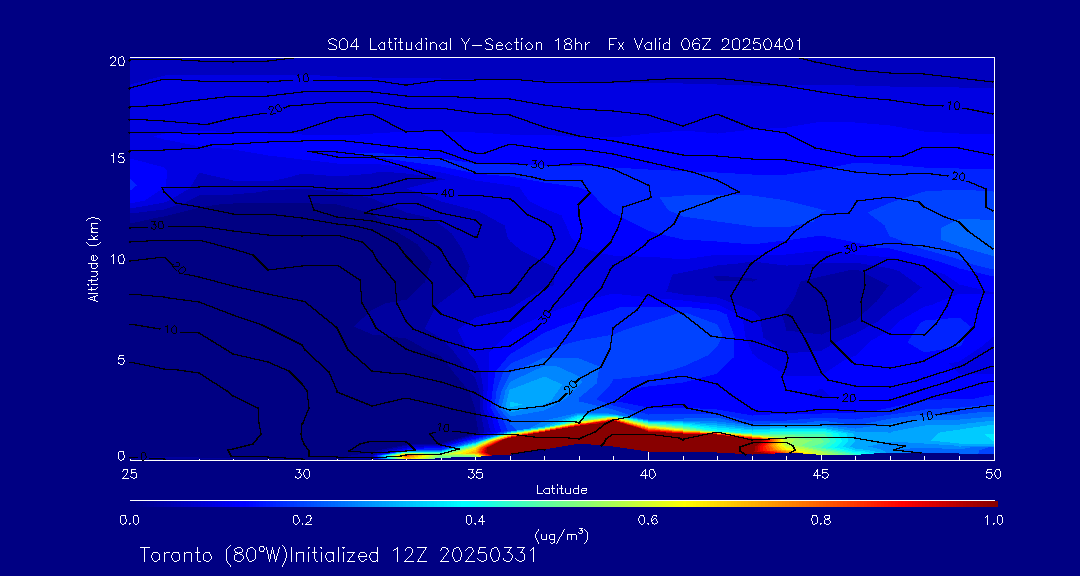Click the x-axis tick label '35'
Viewport: 1080px width, 576px height.
(475, 474)
